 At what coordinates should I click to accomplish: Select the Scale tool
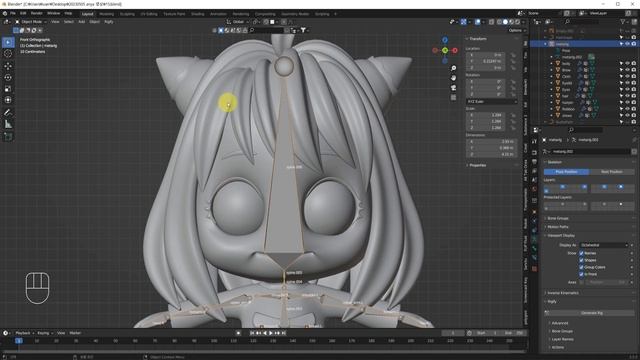coord(8,89)
